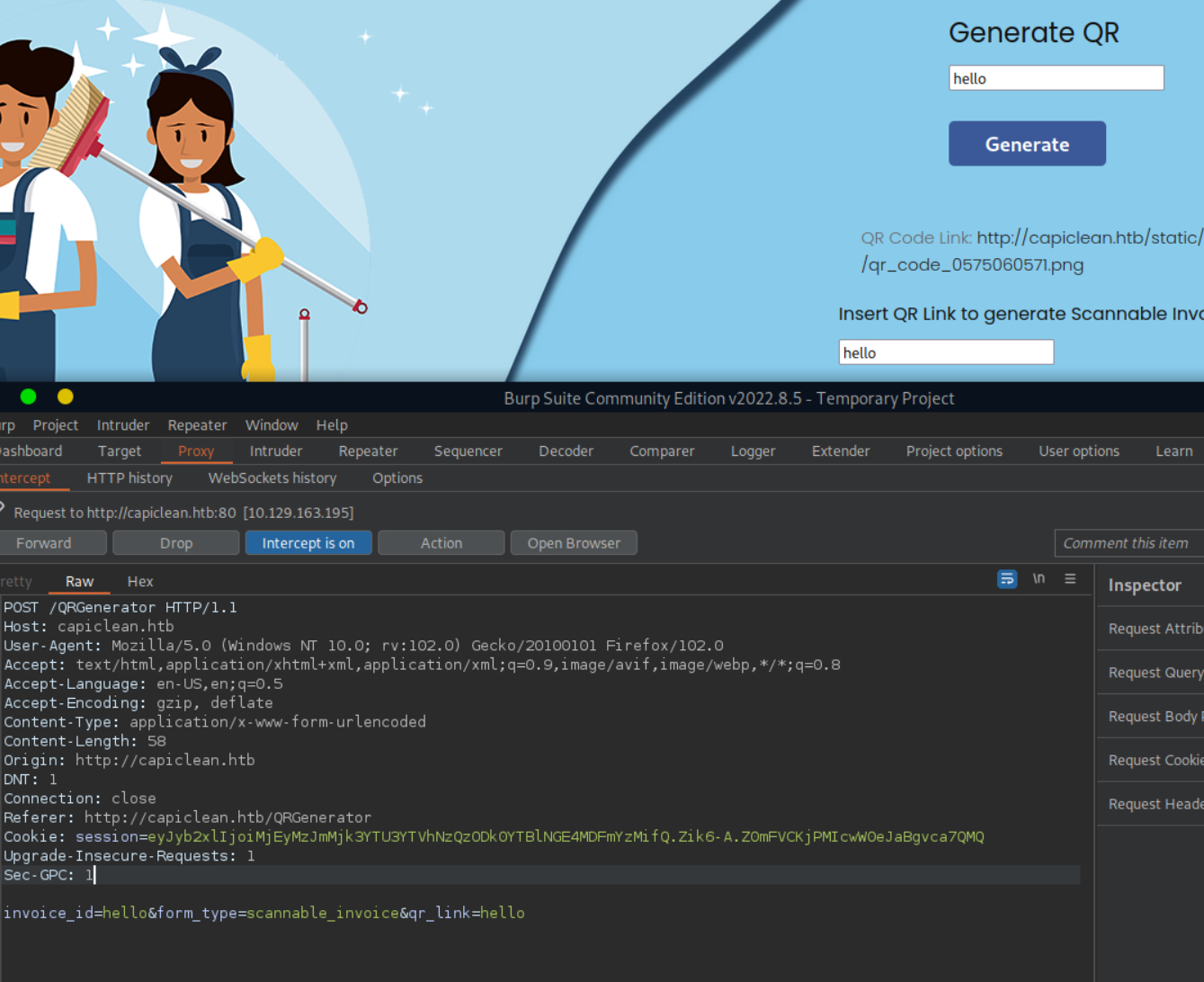Drop the intercepted request
Viewport: 1204px width, 982px height.
point(176,543)
